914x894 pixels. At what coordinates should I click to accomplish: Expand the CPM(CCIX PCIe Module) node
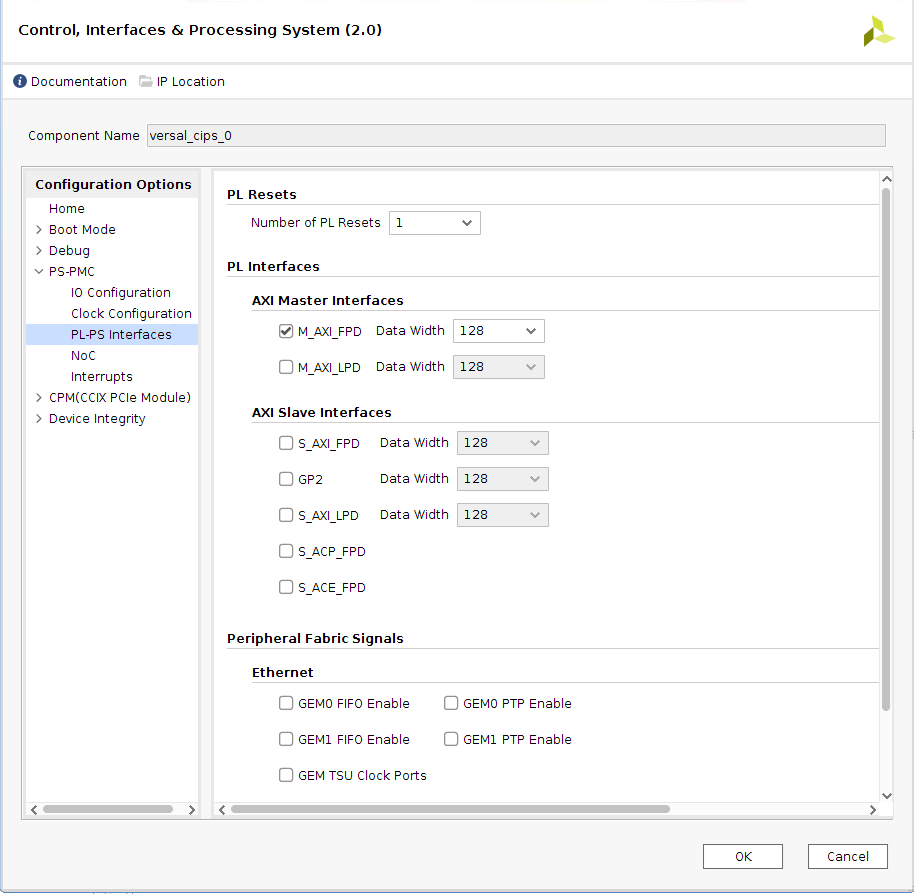click(38, 397)
